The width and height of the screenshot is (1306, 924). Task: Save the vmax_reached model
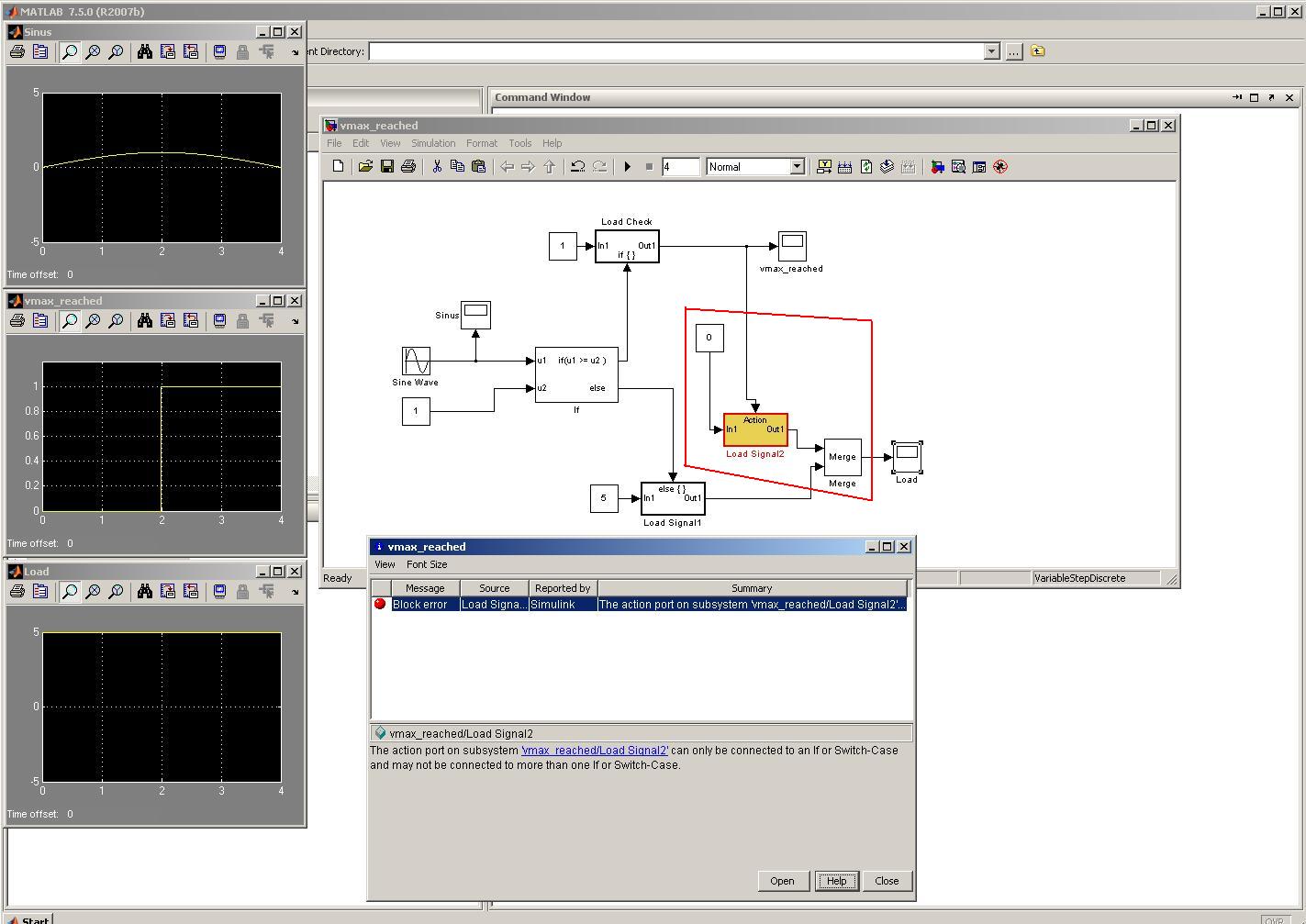click(x=386, y=167)
